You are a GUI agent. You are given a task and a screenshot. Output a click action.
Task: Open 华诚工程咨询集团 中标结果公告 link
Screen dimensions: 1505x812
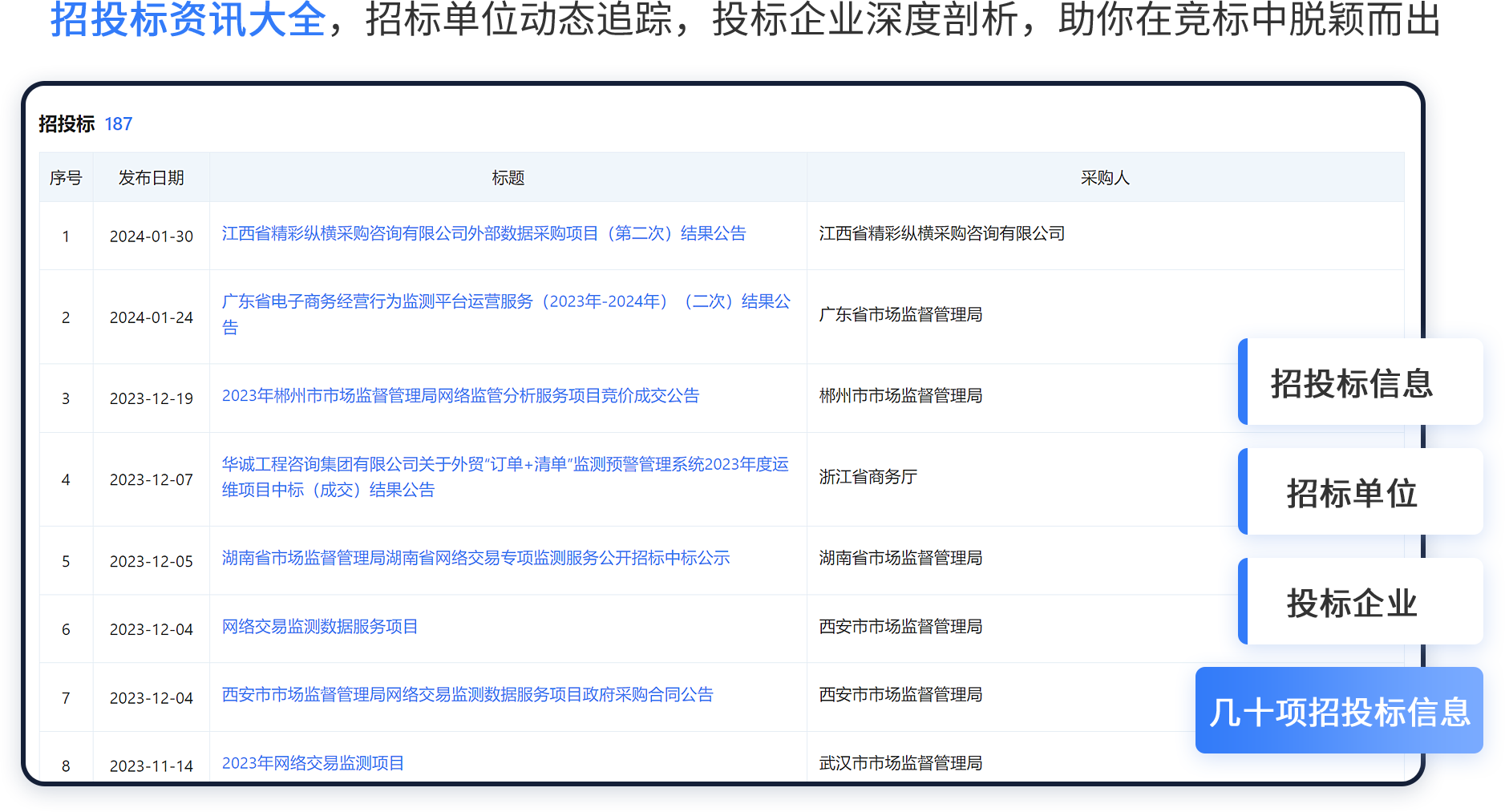click(505, 464)
